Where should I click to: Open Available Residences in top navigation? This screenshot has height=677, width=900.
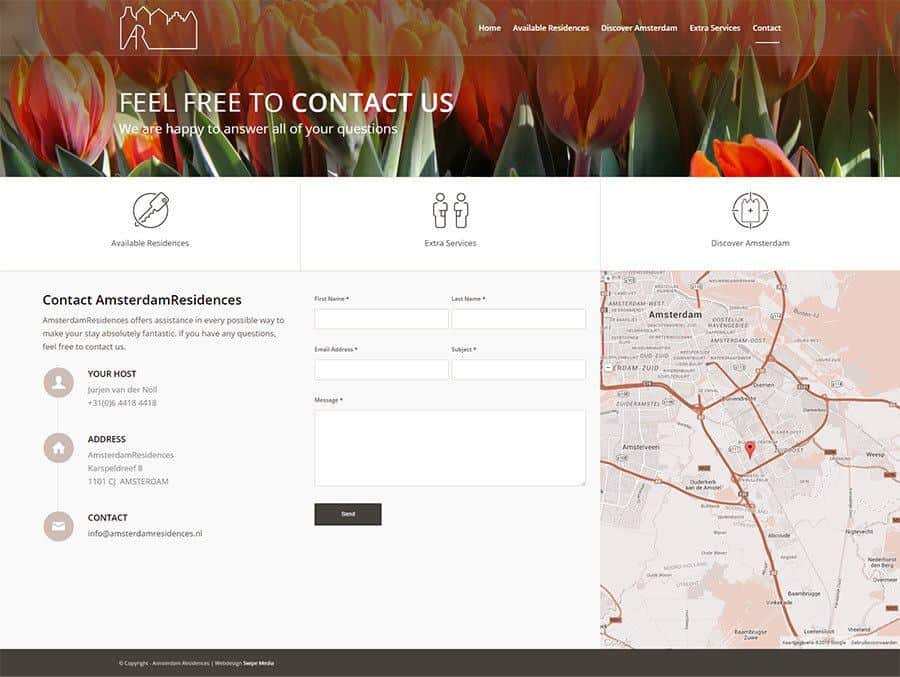point(550,28)
